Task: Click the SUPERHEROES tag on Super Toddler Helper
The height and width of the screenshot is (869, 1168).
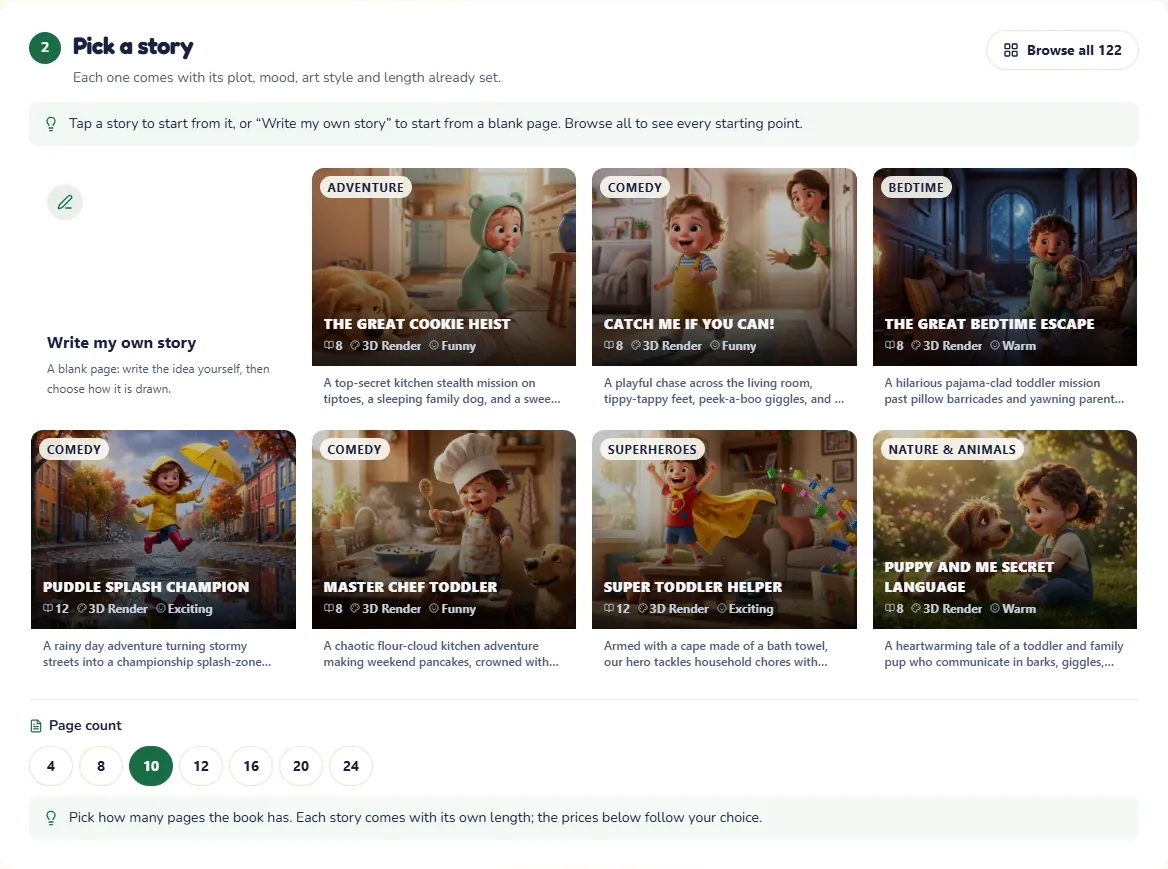Action: (652, 450)
